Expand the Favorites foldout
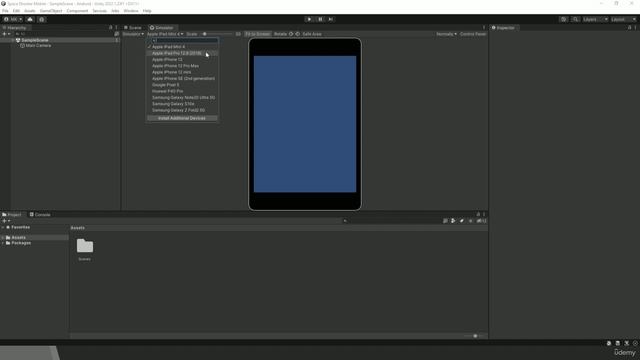The image size is (640, 360). click(3, 227)
